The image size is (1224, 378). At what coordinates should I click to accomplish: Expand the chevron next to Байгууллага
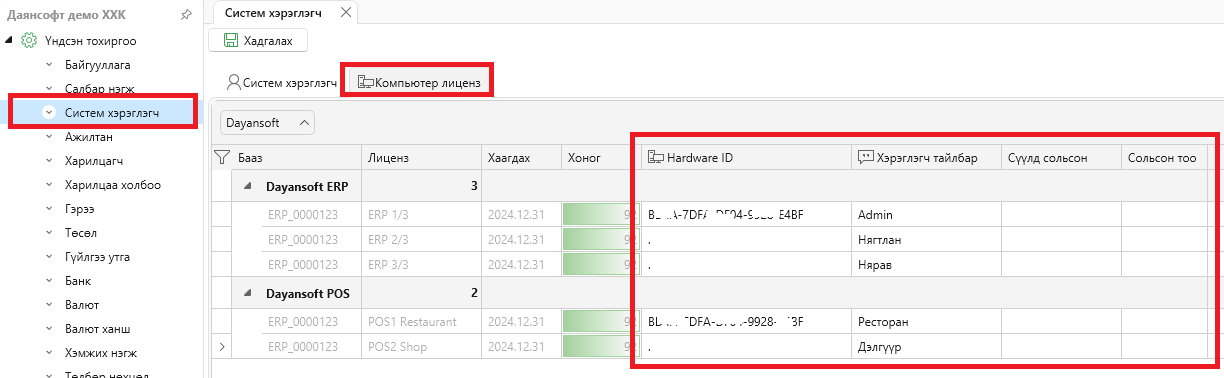[48, 64]
